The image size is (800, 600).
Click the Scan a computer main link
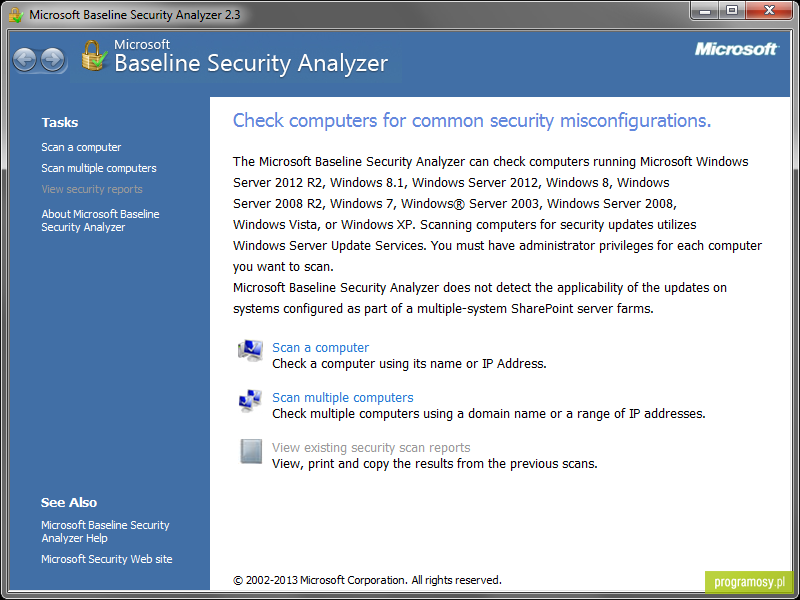[x=320, y=347]
